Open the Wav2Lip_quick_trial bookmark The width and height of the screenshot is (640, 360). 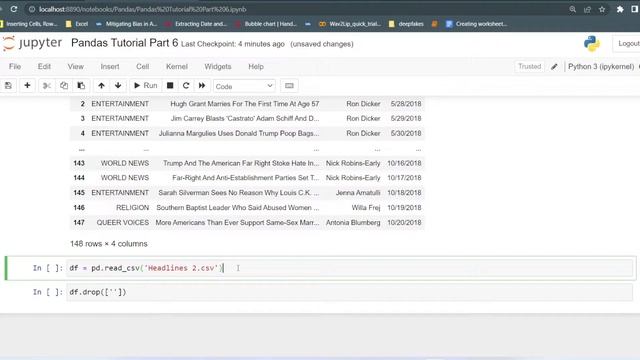click(350, 24)
